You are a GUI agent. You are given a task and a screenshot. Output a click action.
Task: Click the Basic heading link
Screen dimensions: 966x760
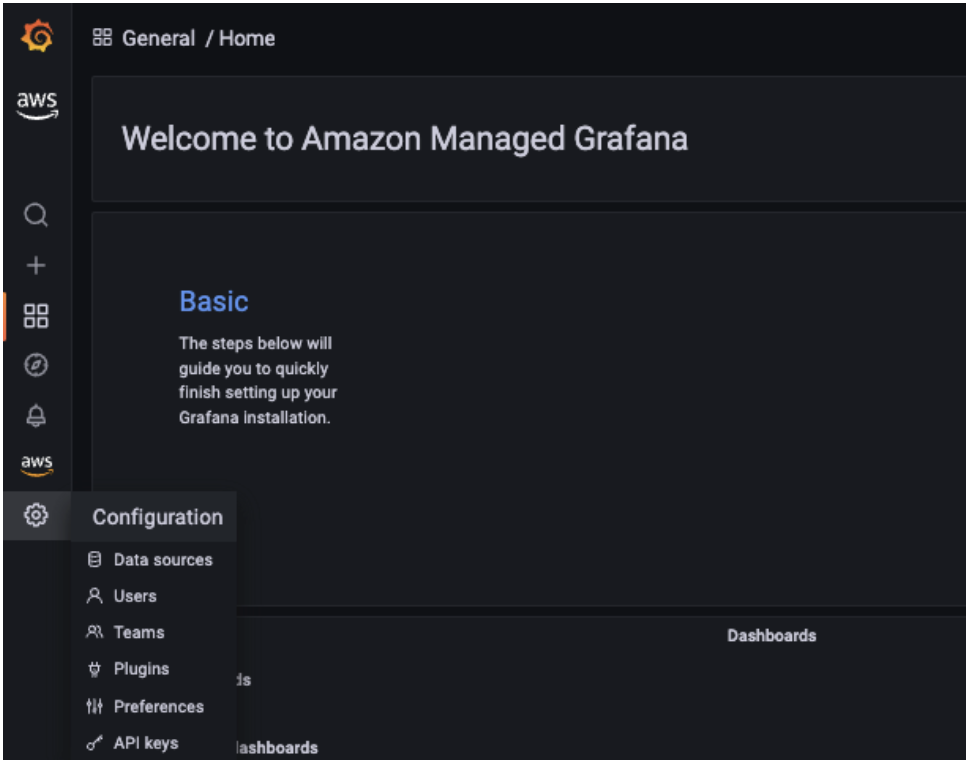pos(214,302)
